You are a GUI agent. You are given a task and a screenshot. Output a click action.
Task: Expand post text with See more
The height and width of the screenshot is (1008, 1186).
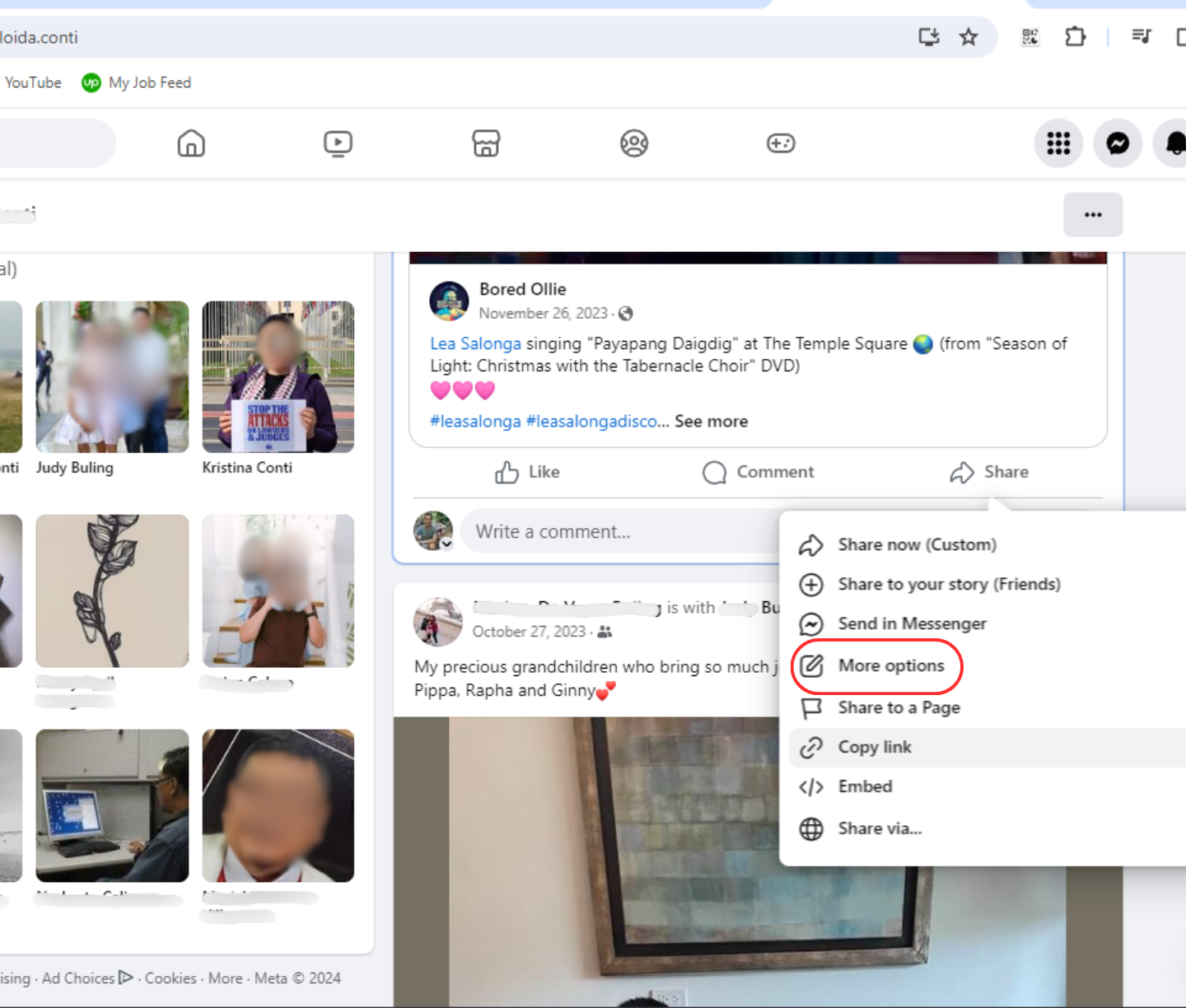pos(712,421)
